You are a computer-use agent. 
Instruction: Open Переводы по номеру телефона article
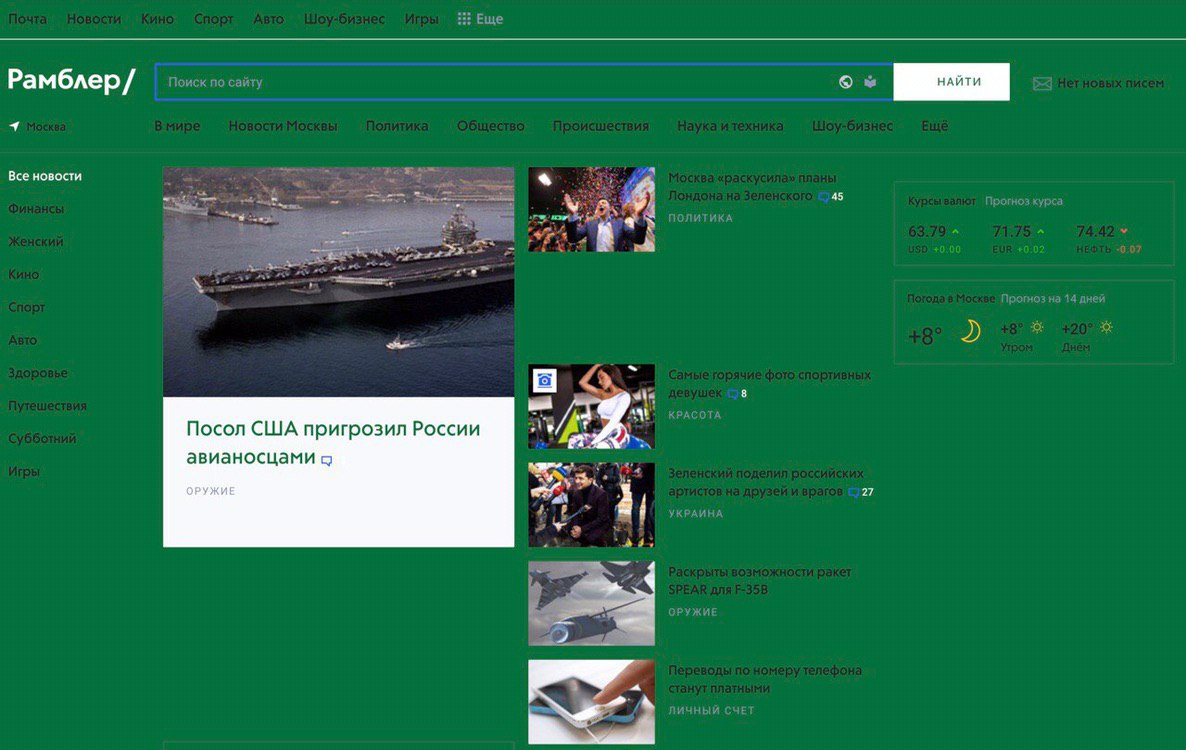click(x=765, y=679)
